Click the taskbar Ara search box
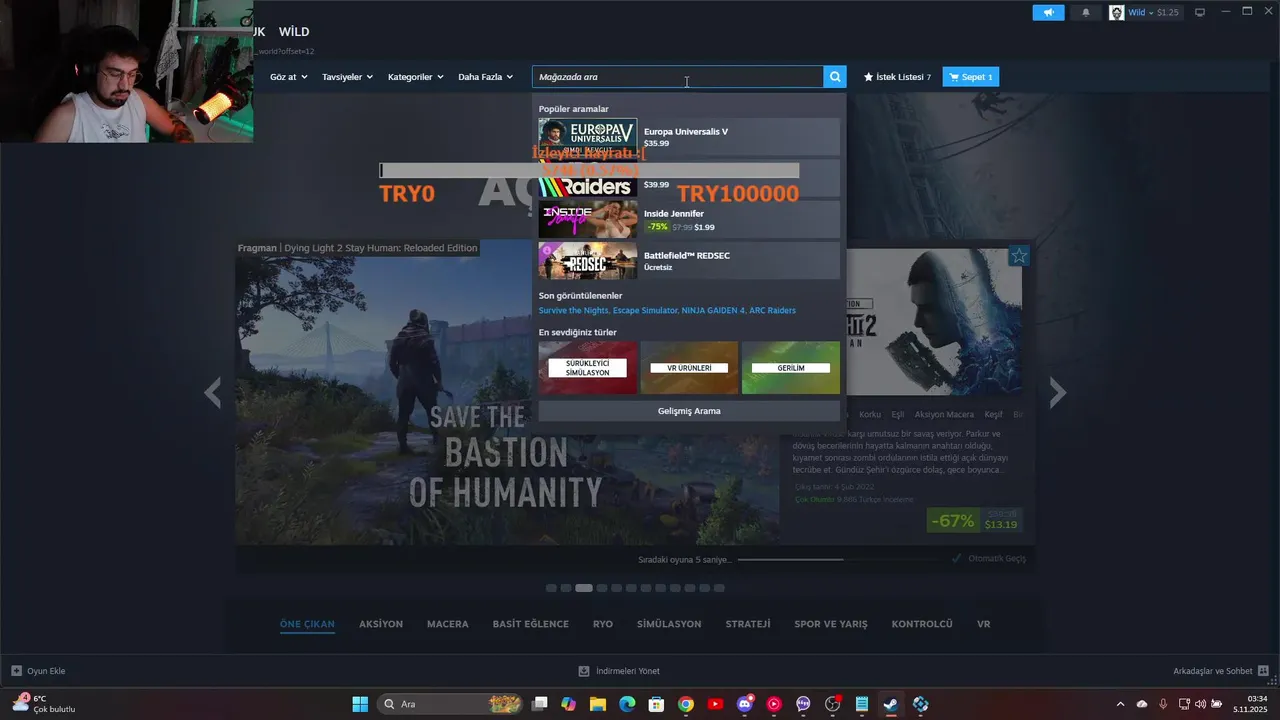Screen dimensions: 1280x720 451,704
